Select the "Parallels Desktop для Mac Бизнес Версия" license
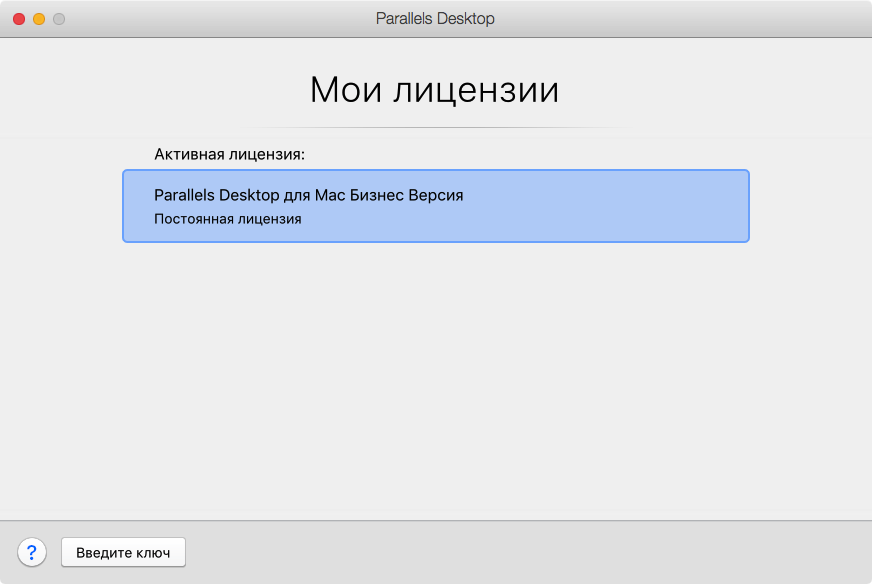872x584 pixels. pyautogui.click(x=308, y=195)
